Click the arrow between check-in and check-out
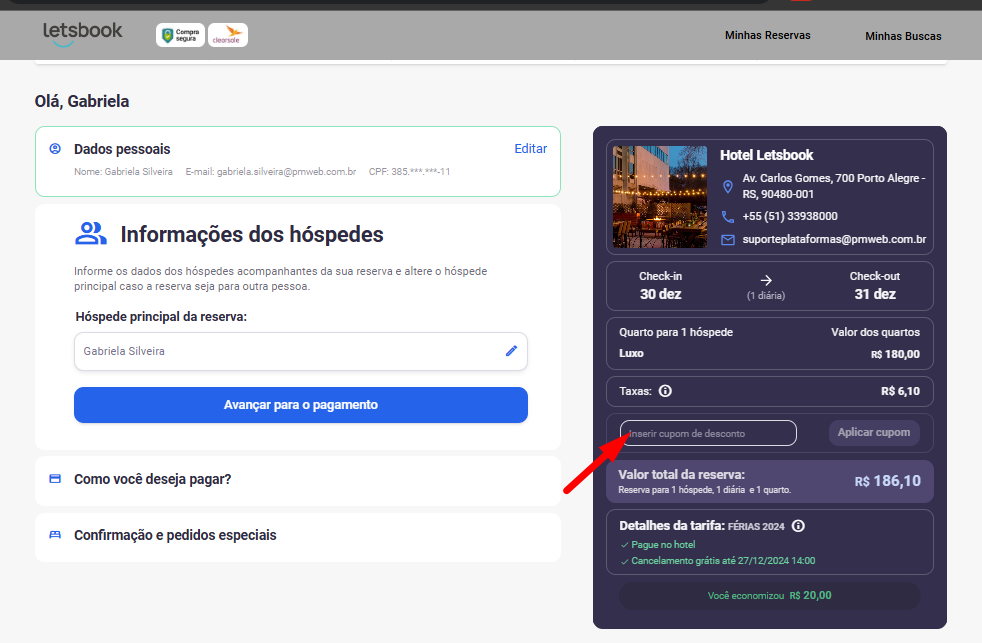 [766, 280]
